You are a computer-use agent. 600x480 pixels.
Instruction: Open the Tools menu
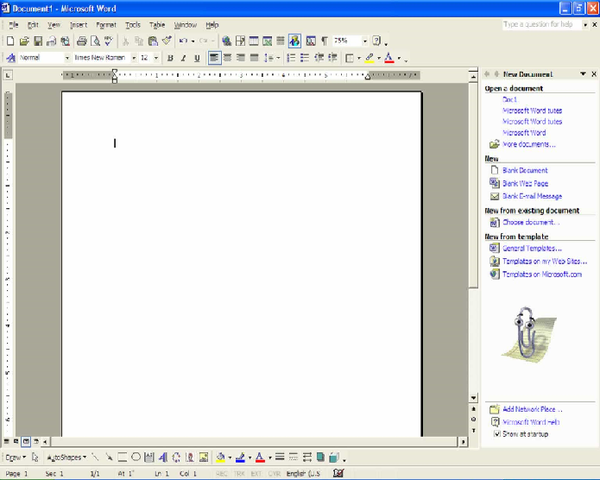(133, 25)
